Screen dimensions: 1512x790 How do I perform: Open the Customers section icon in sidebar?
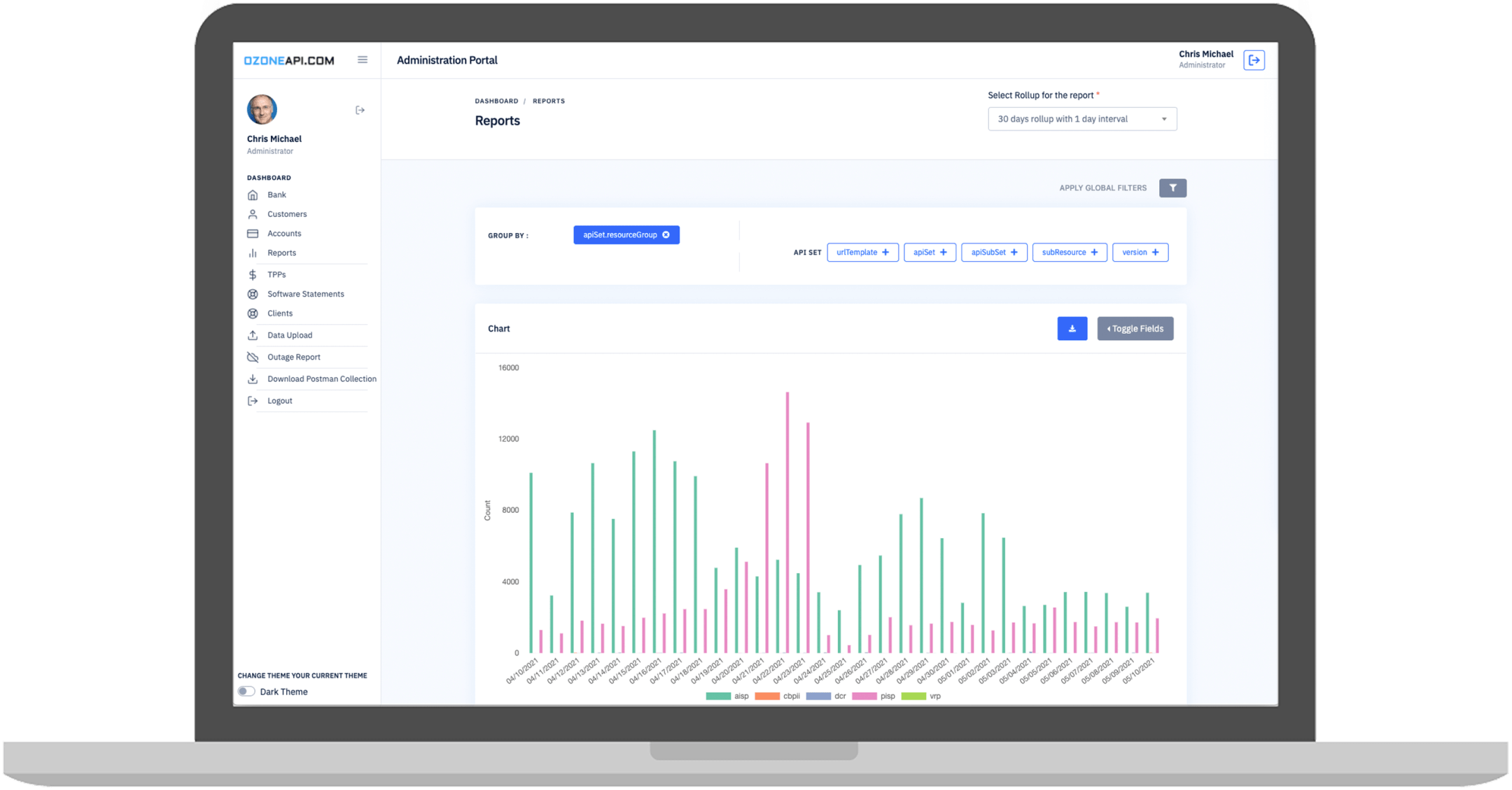coord(253,213)
